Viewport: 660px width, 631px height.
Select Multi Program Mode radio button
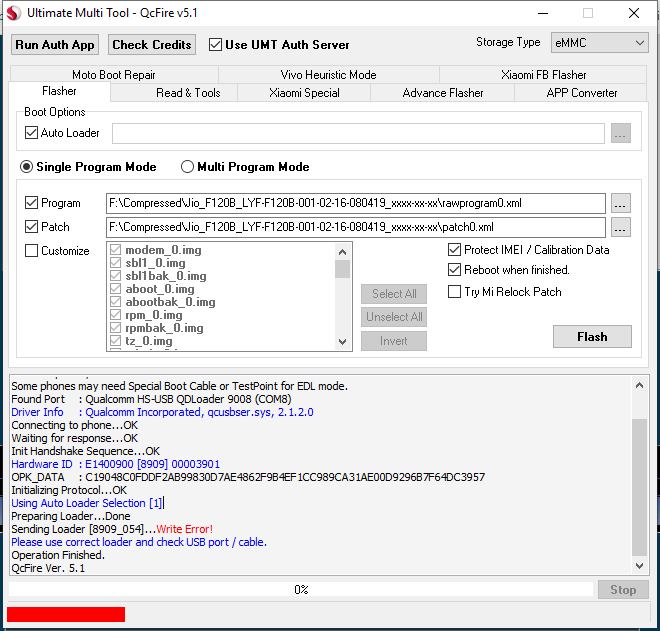point(187,167)
